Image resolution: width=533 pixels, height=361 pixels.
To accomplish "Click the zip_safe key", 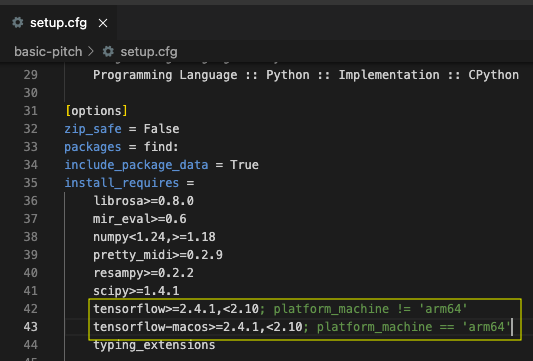I will pyautogui.click(x=93, y=129).
